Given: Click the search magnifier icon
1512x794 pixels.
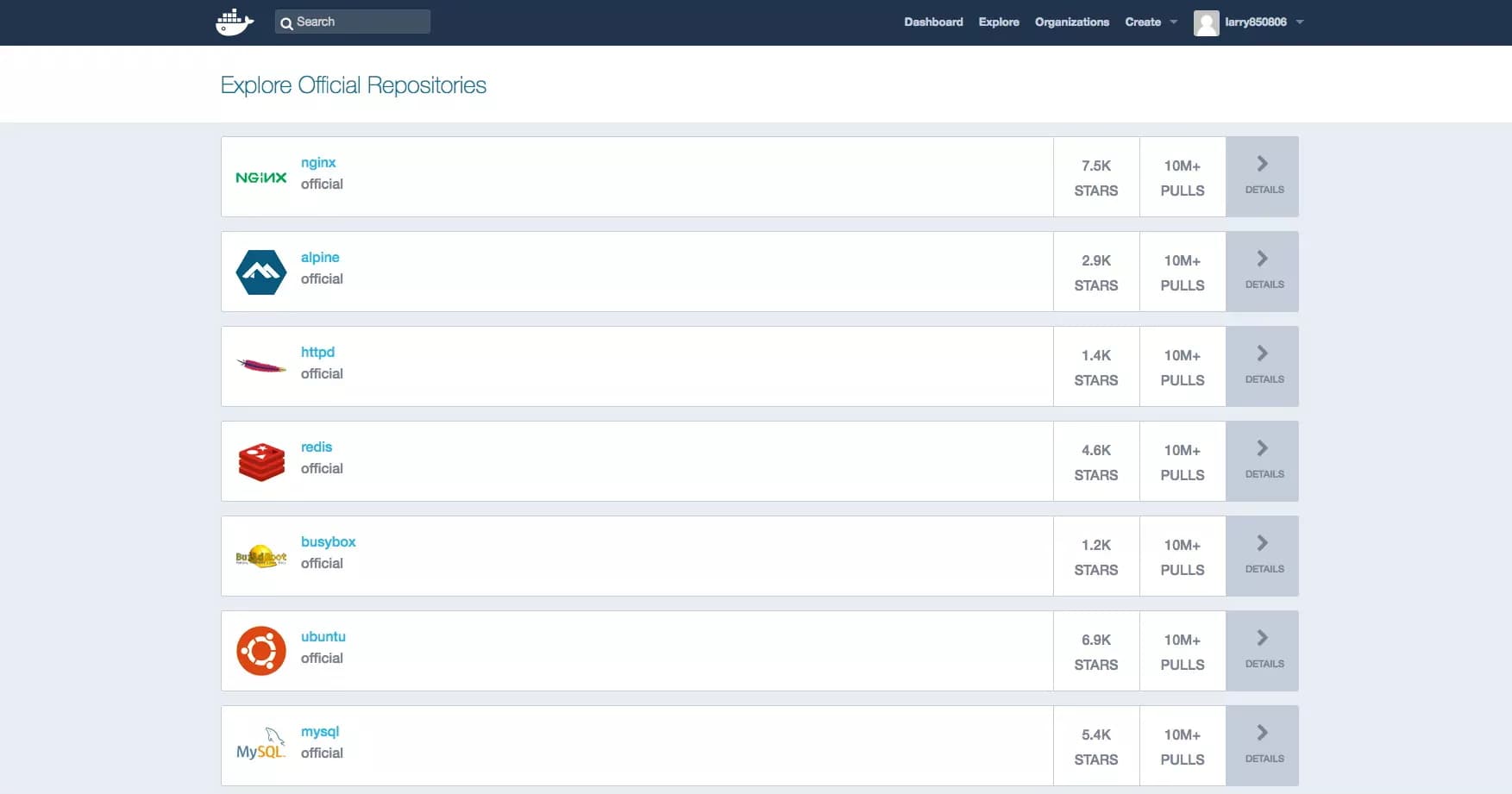Looking at the screenshot, I should pos(288,23).
